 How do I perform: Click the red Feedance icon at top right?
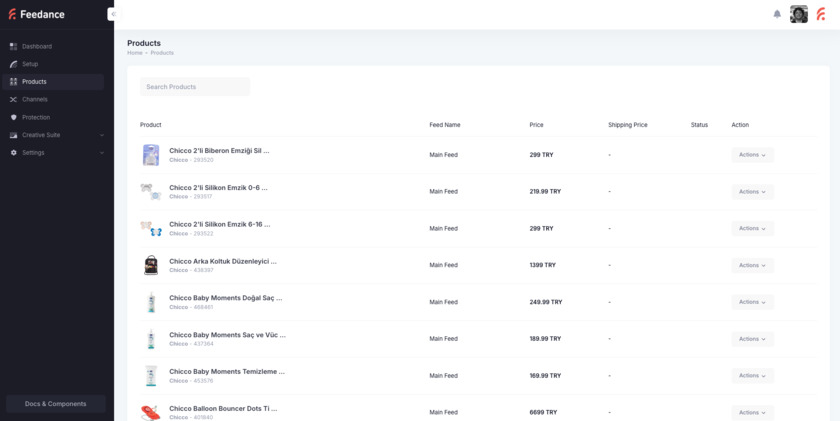[x=821, y=14]
